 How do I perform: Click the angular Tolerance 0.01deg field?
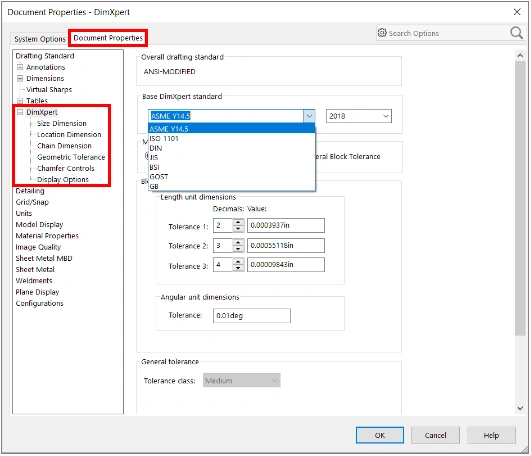point(252,316)
